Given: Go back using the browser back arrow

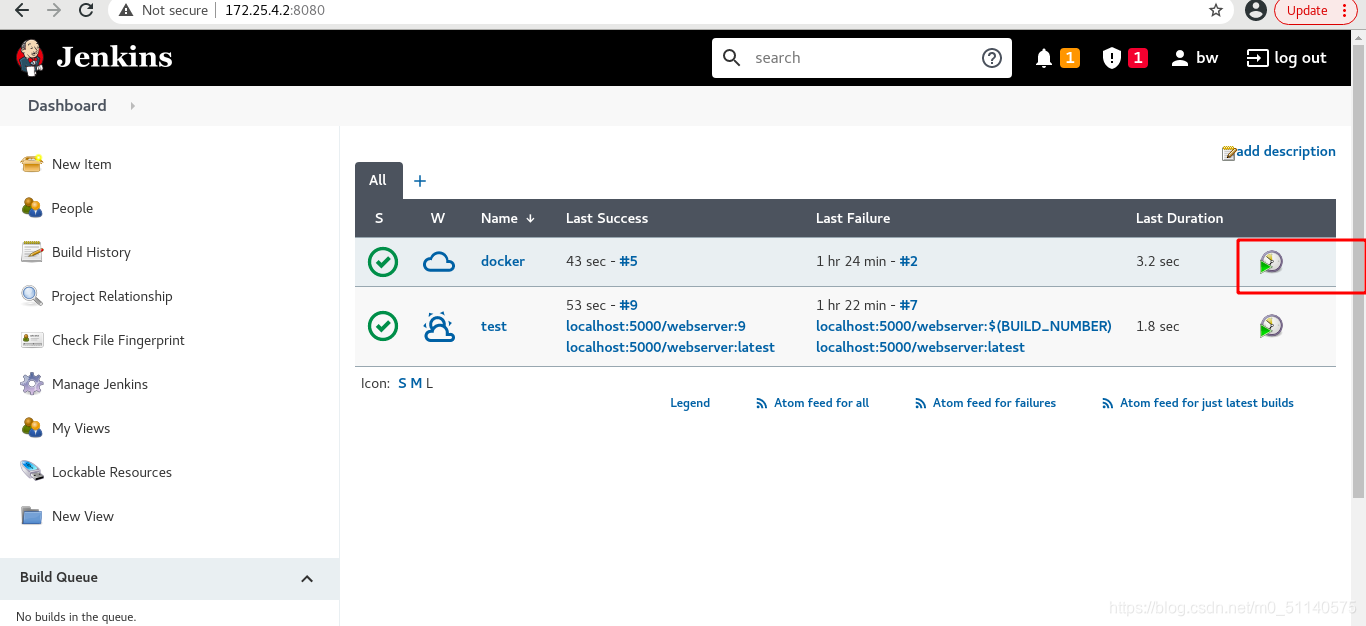Looking at the screenshot, I should (x=21, y=10).
